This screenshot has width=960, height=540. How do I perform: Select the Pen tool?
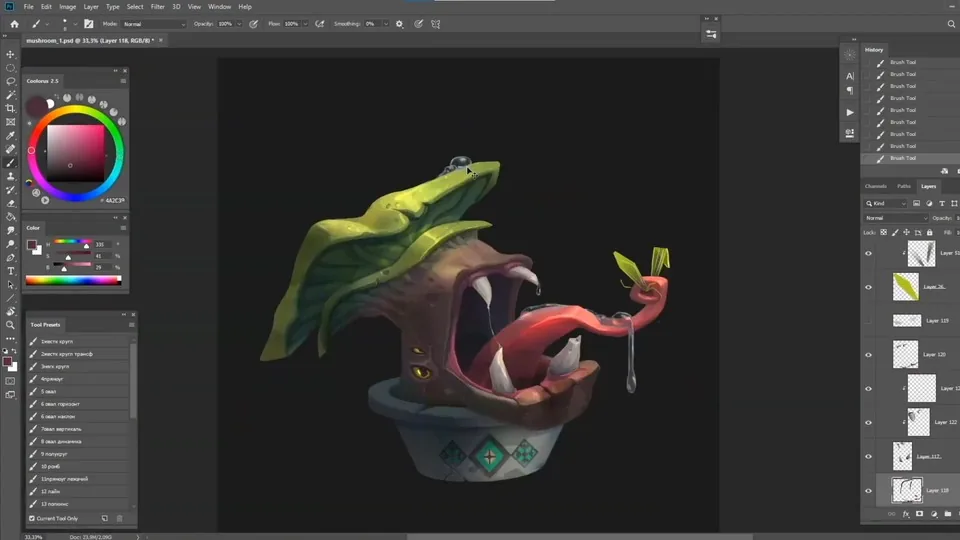pyautogui.click(x=10, y=257)
